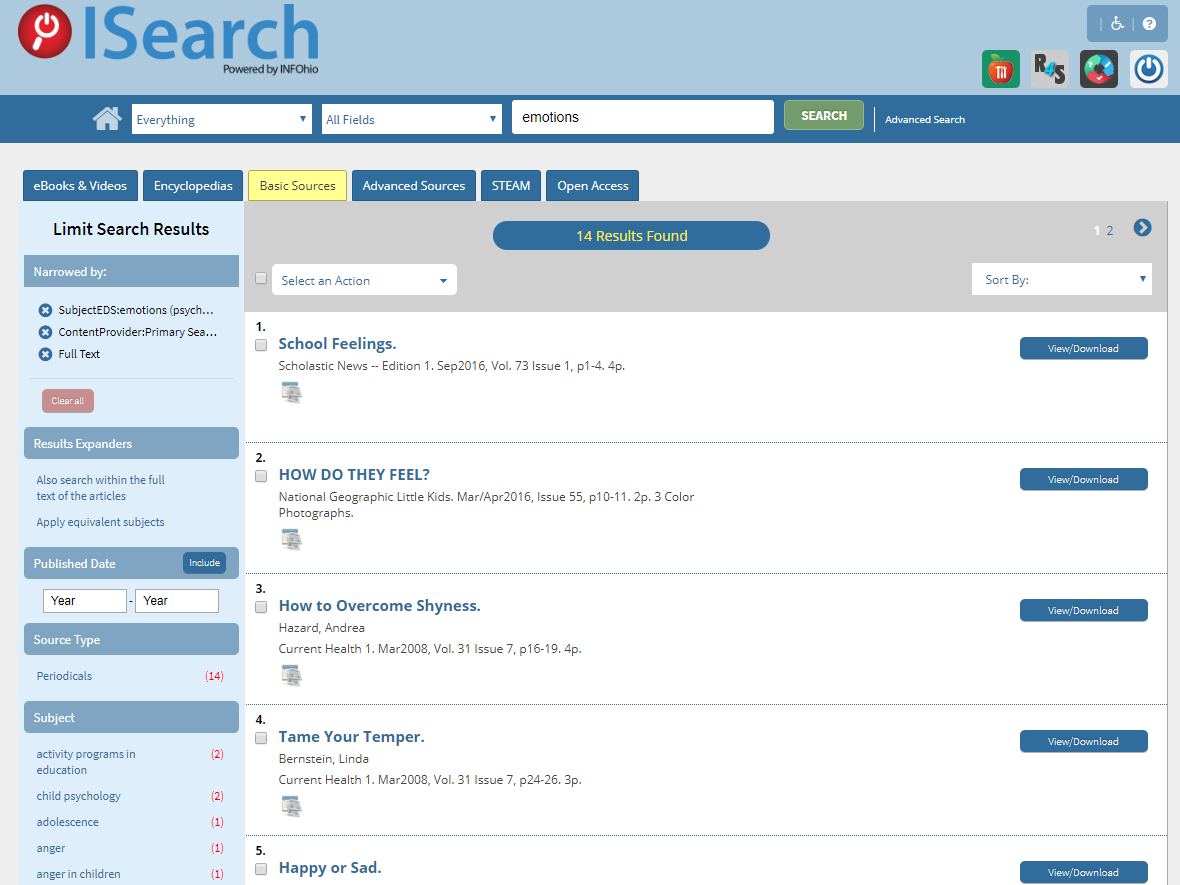1180x885 pixels.
Task: Go to the home page icon
Action: [x=107, y=119]
